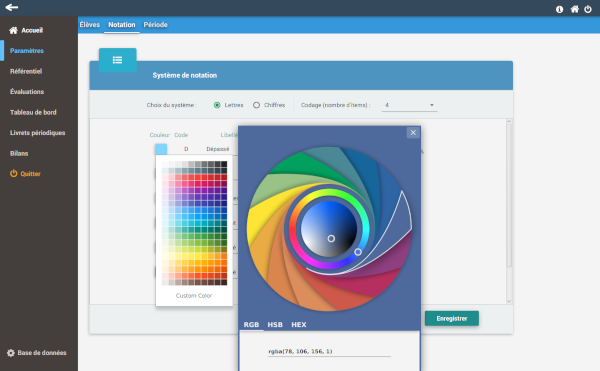Open Accueil in the sidebar
This screenshot has width=600, height=371.
(x=26, y=30)
